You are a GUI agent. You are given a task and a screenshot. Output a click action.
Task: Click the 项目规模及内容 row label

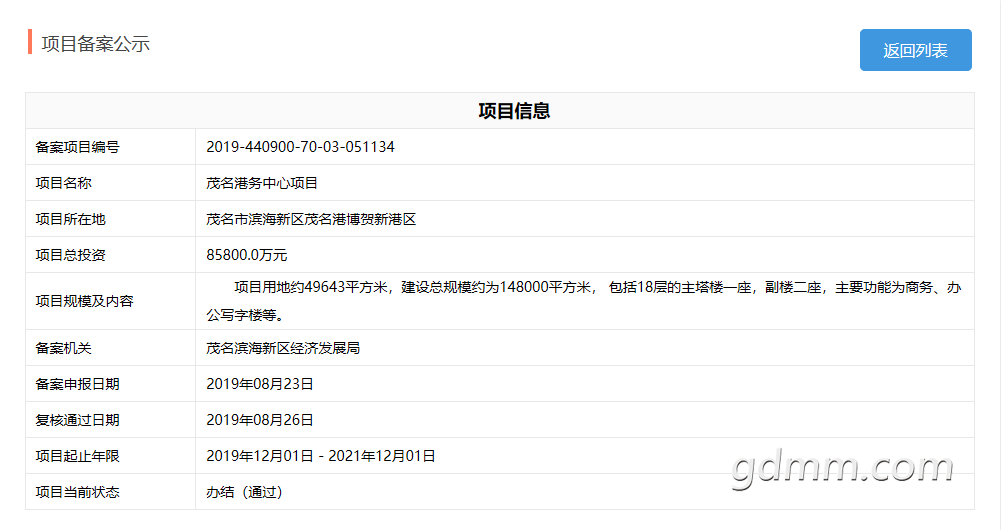(84, 301)
